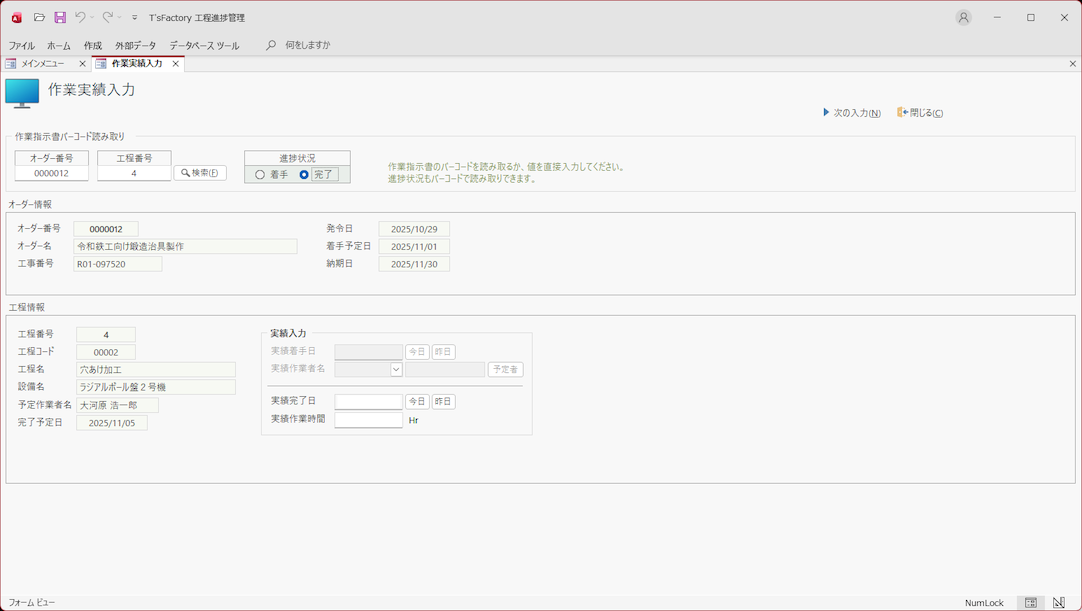Screen dimensions: 1082x611
Task: Switch to the メインメニュー tab
Action: 43,64
